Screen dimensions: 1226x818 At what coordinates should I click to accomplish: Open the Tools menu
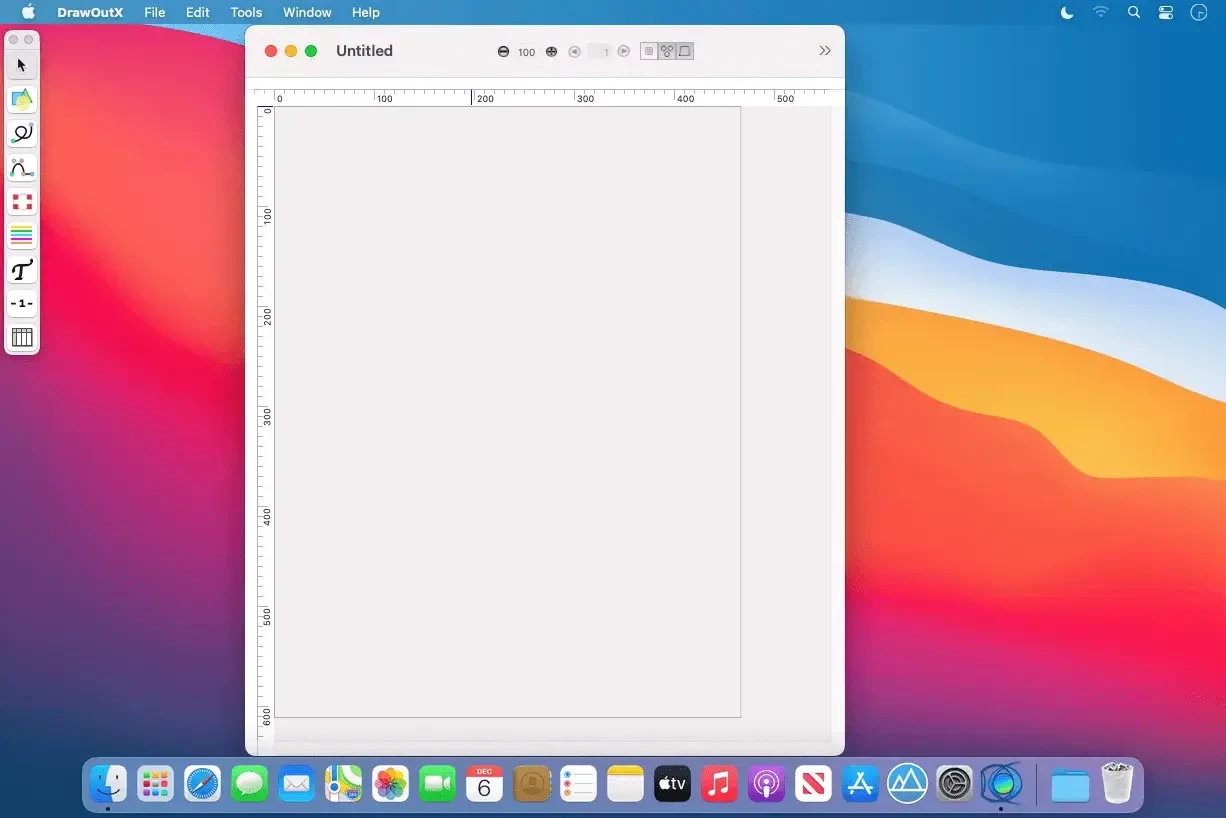point(246,13)
